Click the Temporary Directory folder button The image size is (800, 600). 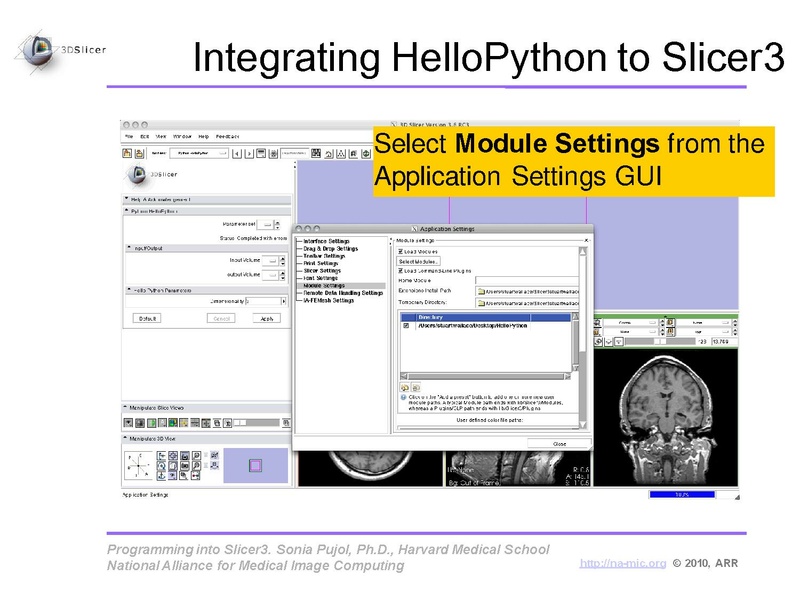pos(481,303)
